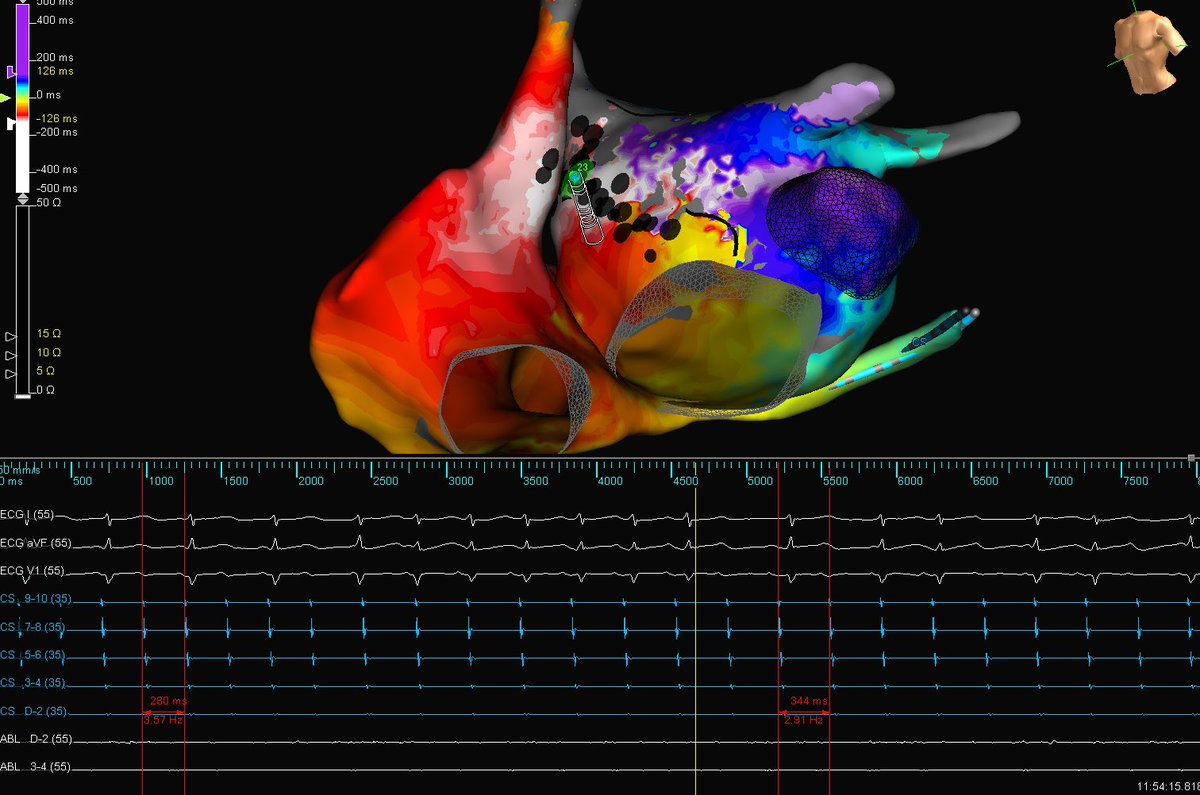This screenshot has height=795, width=1200.
Task: Click the 126 ms yellow scale value
Action: (54, 72)
